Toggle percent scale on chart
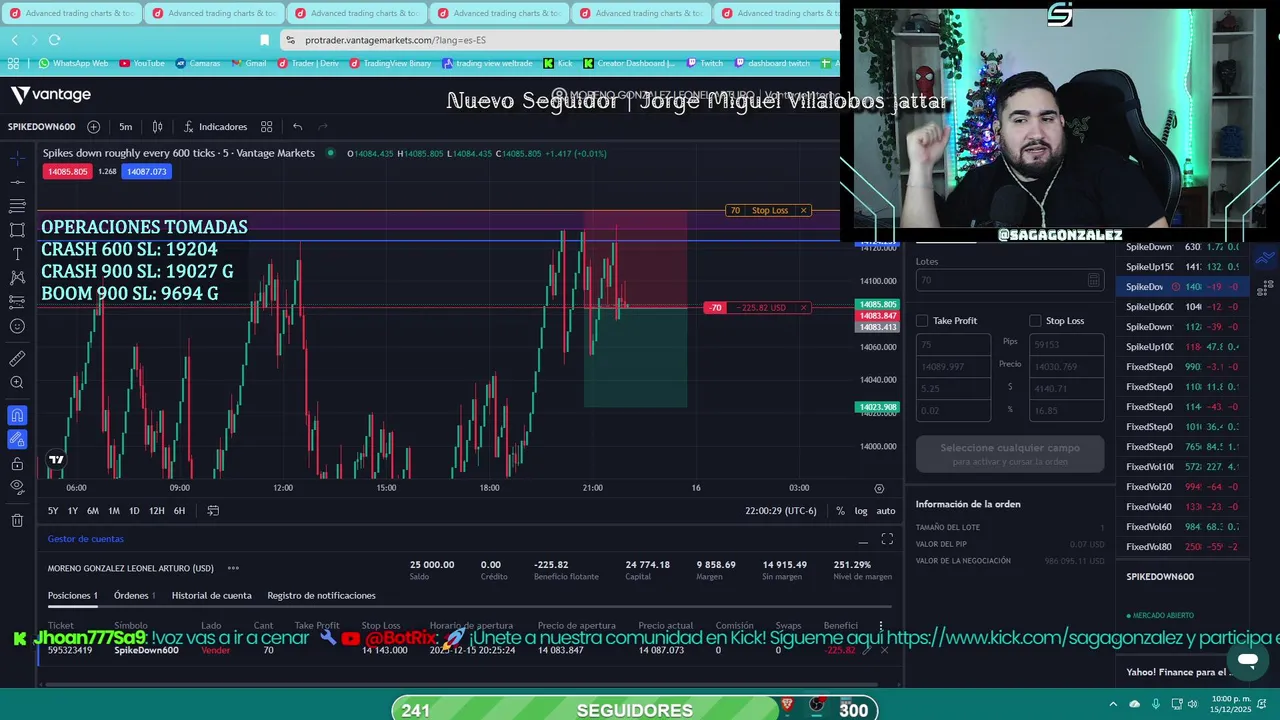Viewport: 1280px width, 720px height. pyautogui.click(x=840, y=511)
